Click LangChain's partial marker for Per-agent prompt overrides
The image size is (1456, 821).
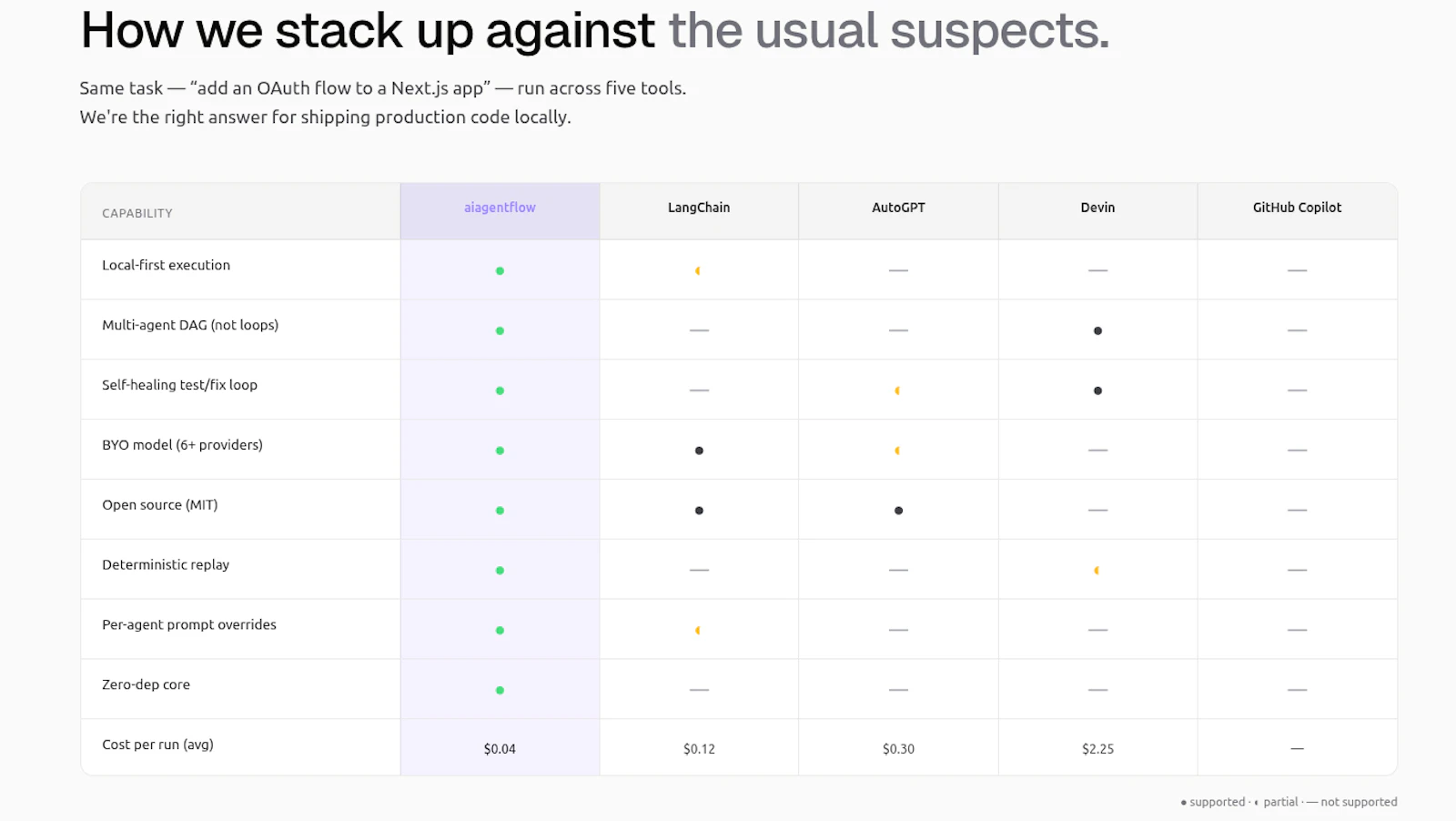[x=698, y=630]
